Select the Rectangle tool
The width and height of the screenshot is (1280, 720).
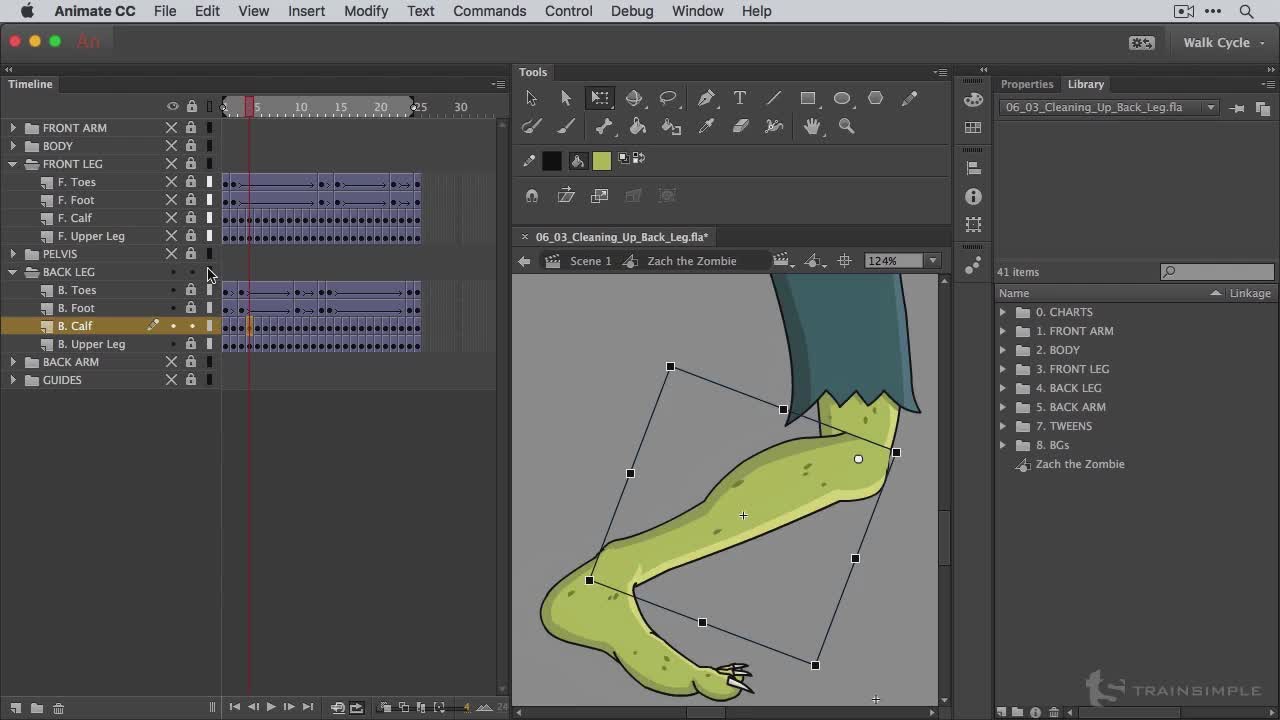point(808,98)
